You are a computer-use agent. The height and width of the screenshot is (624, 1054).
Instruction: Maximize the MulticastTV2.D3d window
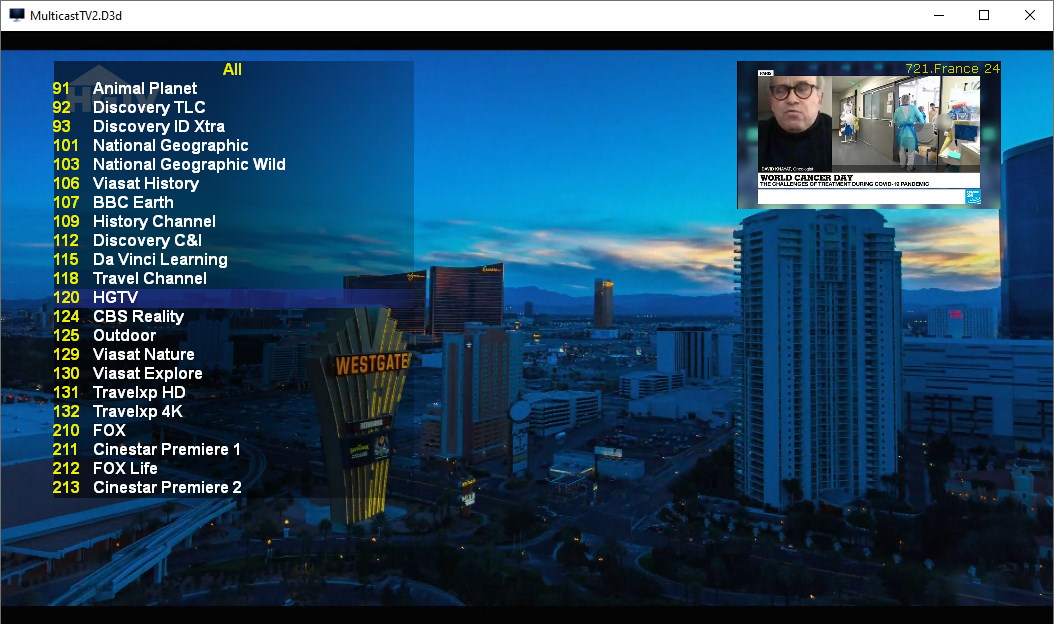pyautogui.click(x=984, y=15)
